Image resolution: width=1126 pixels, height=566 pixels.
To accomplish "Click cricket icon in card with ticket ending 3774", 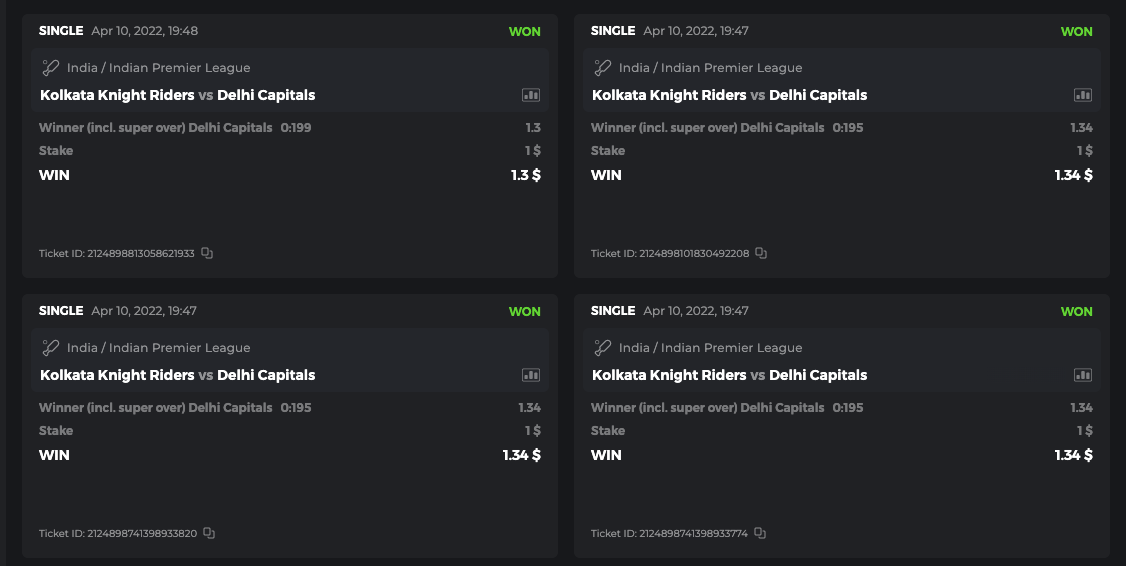I will coord(603,348).
